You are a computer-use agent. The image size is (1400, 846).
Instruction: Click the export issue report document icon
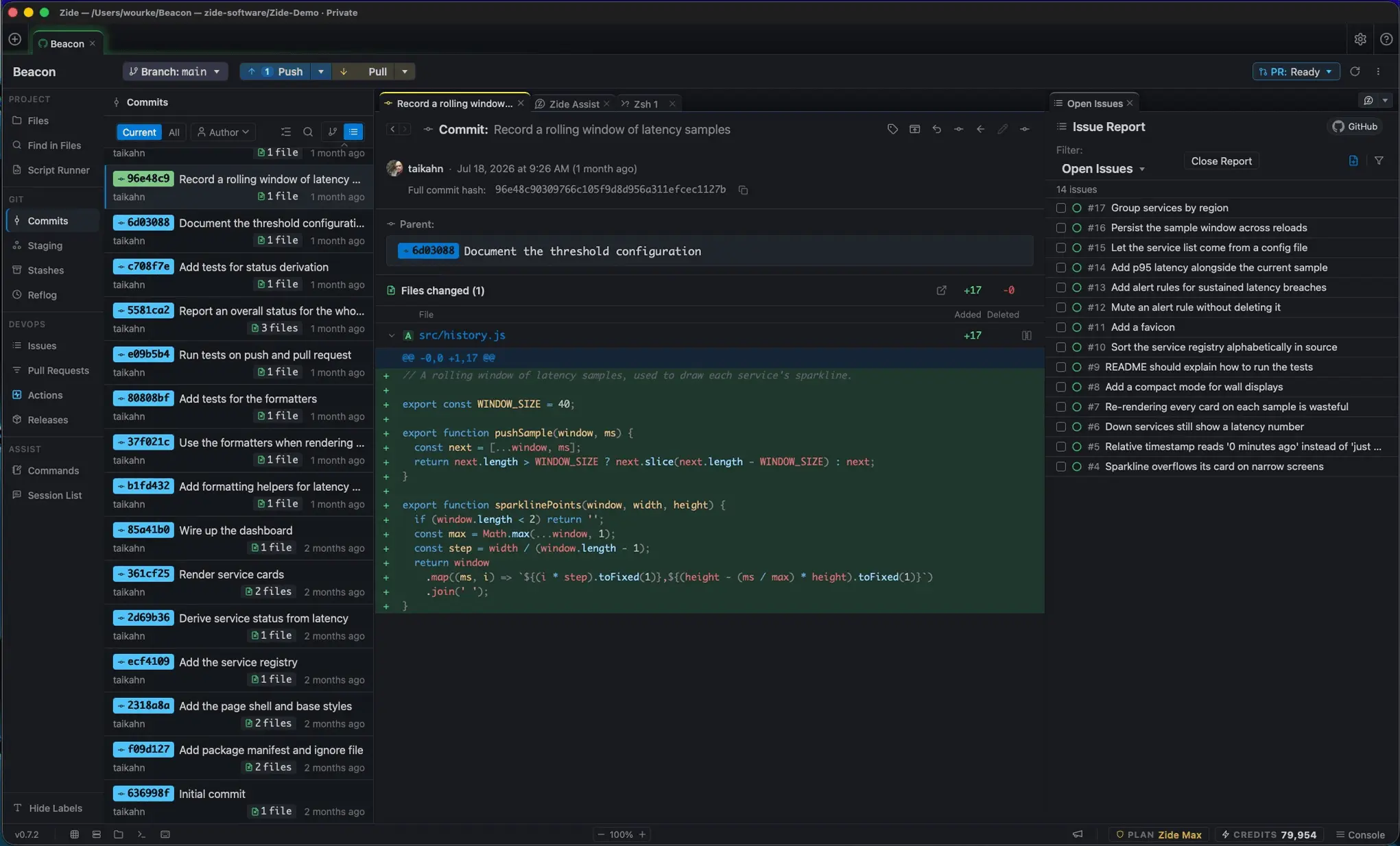(1353, 161)
